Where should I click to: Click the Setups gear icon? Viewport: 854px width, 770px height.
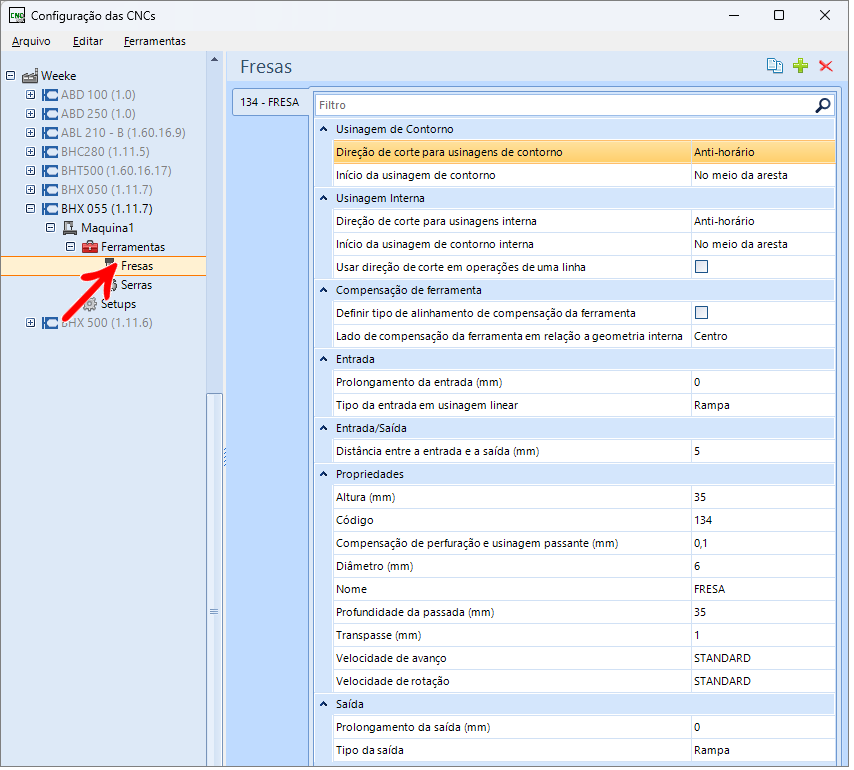tap(90, 304)
